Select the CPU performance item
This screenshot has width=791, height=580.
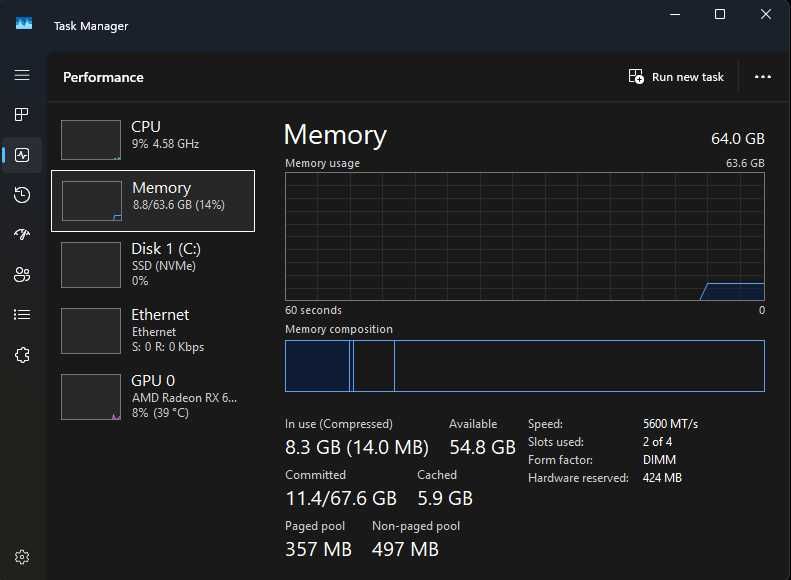(153, 139)
